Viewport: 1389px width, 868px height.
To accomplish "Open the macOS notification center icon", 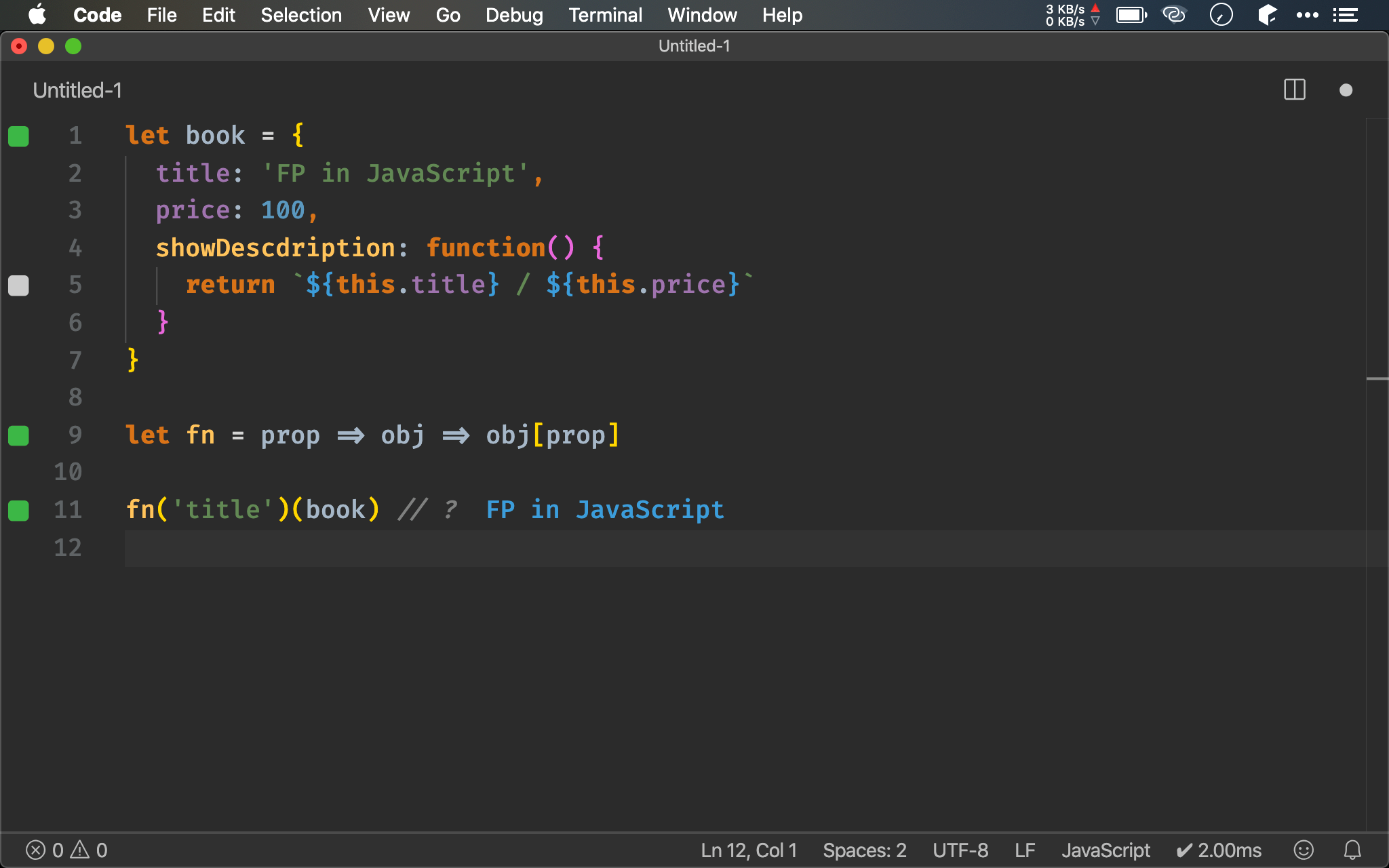I will coord(1346,14).
